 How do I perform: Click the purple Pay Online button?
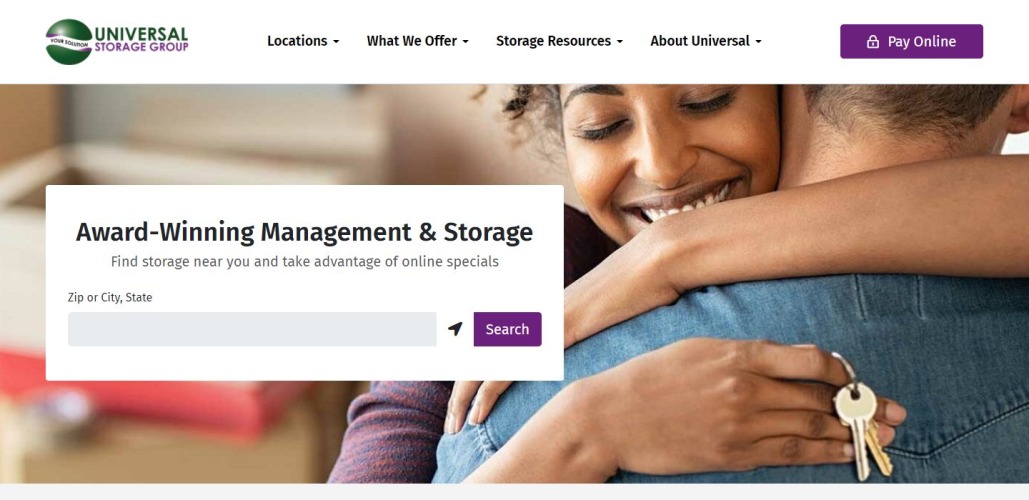[x=912, y=41]
